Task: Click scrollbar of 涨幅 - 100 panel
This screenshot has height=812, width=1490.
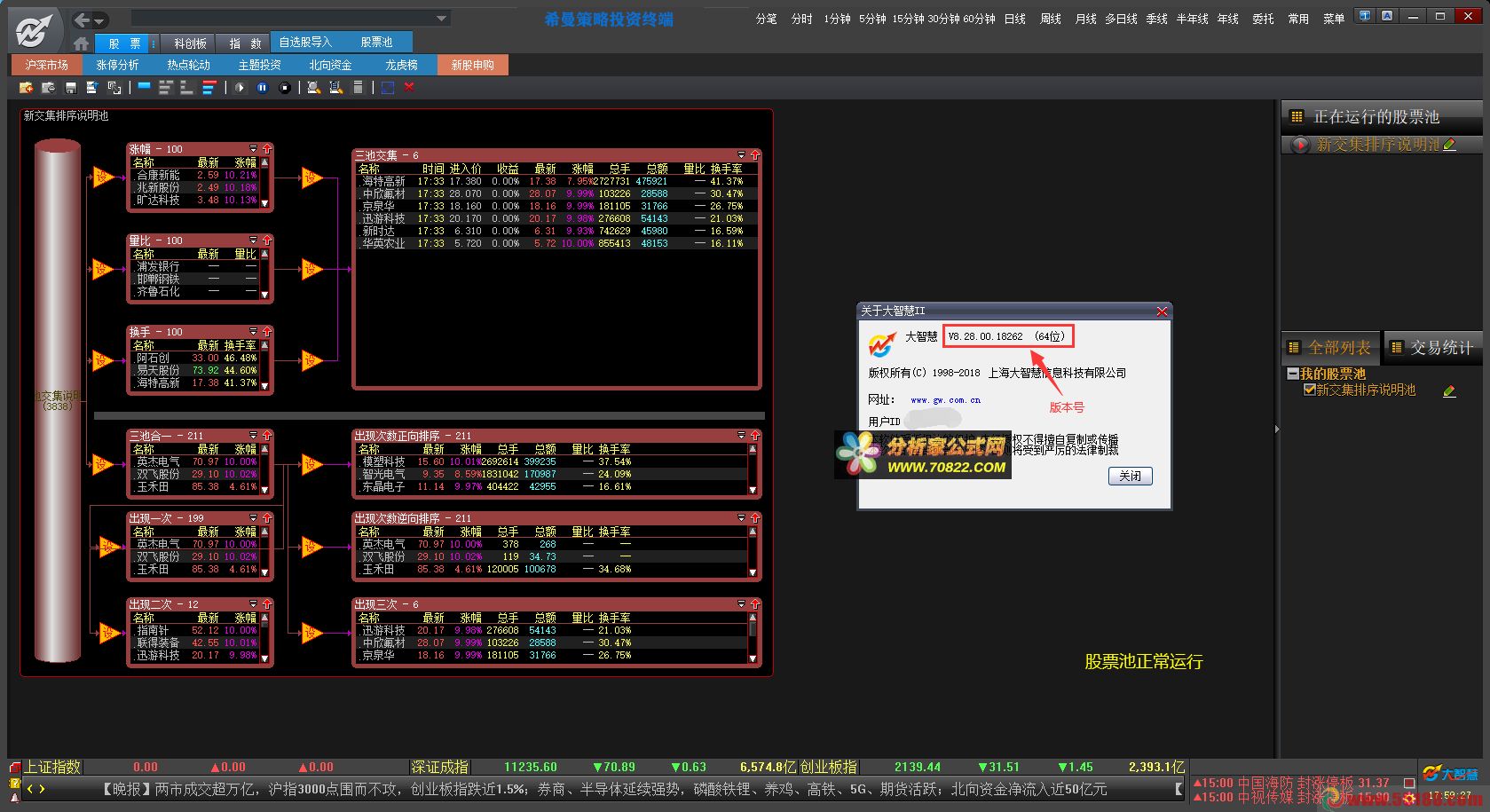Action: [x=264, y=183]
